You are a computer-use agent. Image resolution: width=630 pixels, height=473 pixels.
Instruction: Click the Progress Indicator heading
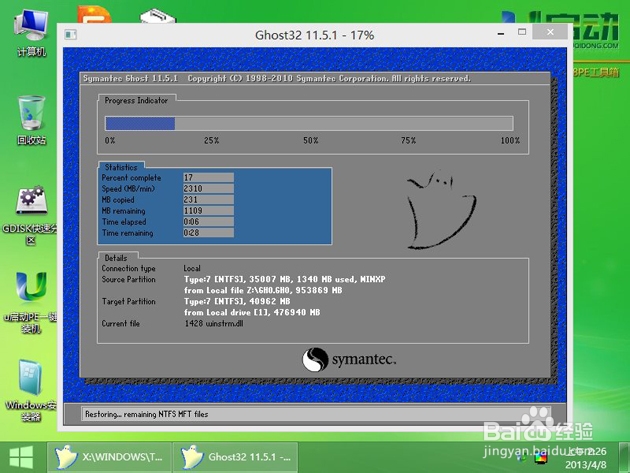coord(136,100)
